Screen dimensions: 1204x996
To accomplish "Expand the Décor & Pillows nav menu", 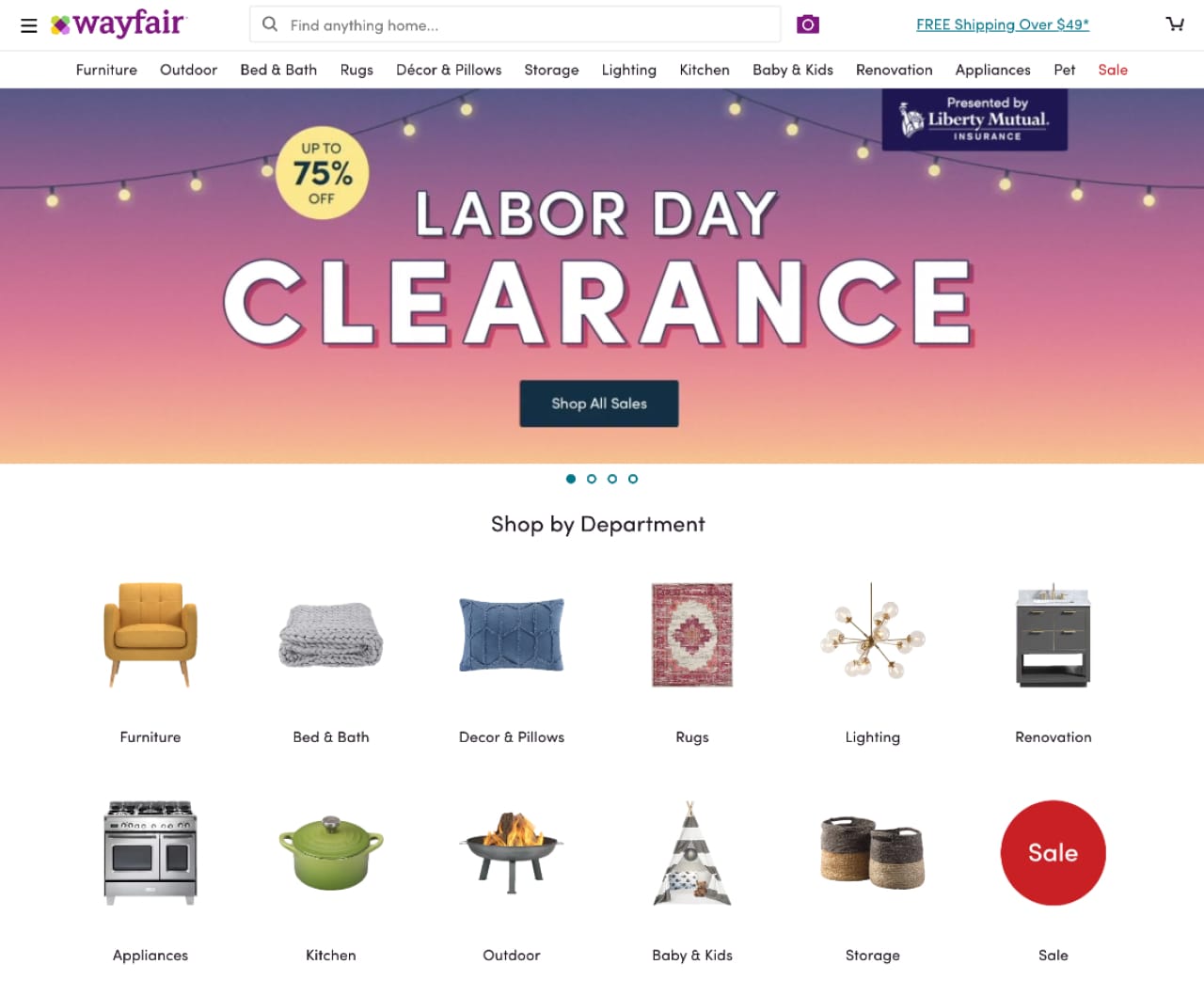I will point(449,70).
